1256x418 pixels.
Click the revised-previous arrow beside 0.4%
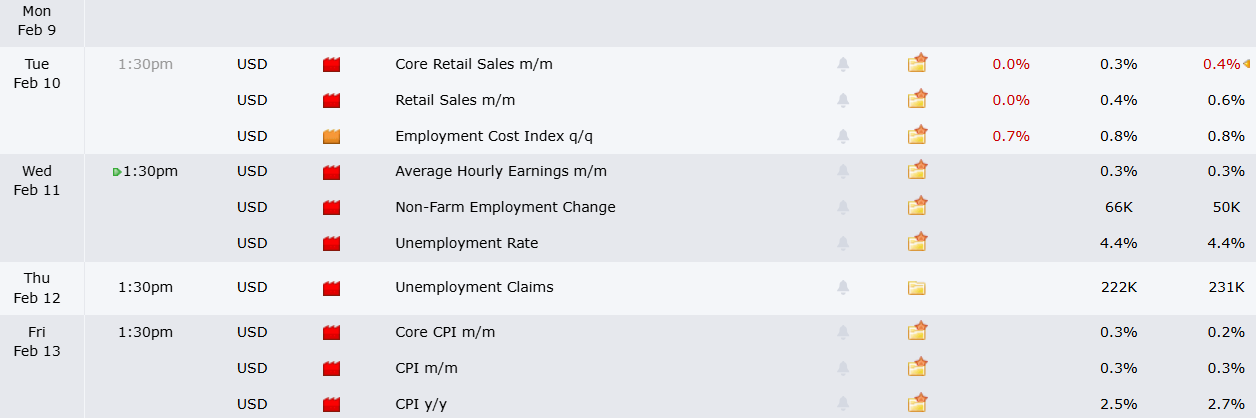[1246, 64]
